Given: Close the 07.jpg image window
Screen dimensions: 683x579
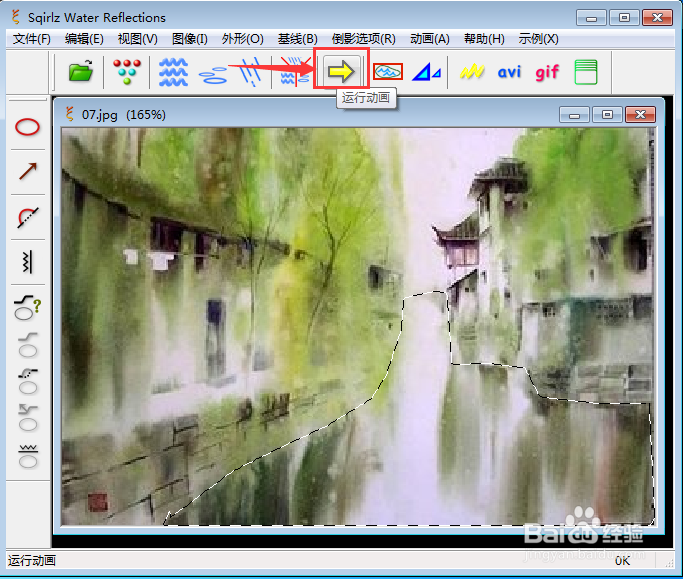Looking at the screenshot, I should [x=640, y=115].
